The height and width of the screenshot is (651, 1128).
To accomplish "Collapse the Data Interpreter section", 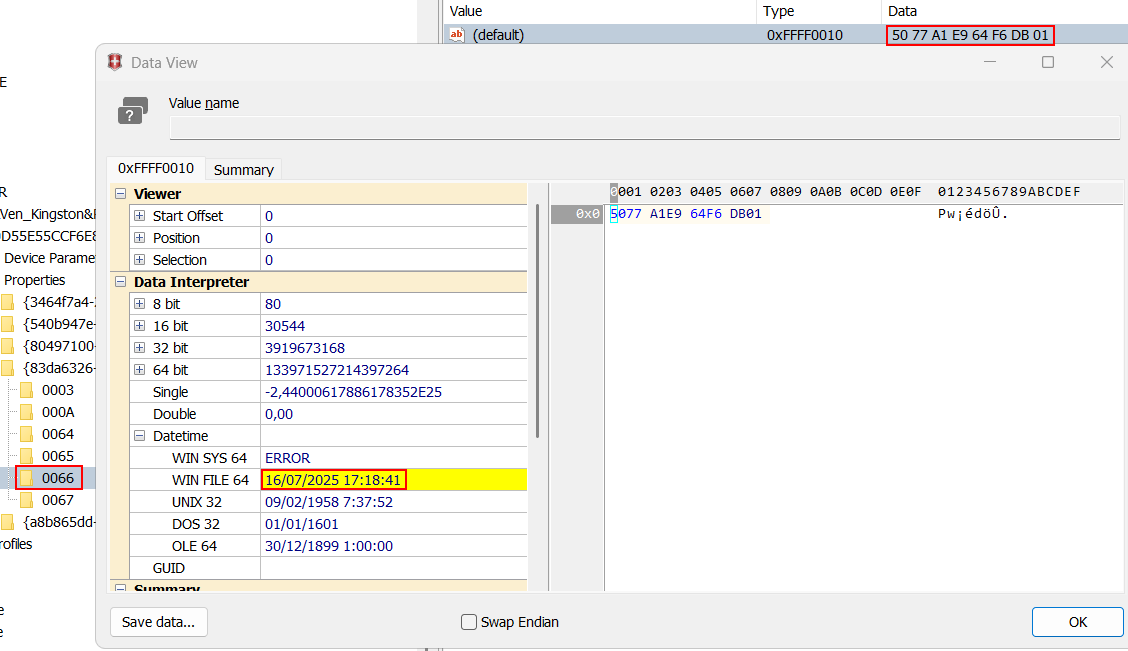I will pyautogui.click(x=120, y=282).
